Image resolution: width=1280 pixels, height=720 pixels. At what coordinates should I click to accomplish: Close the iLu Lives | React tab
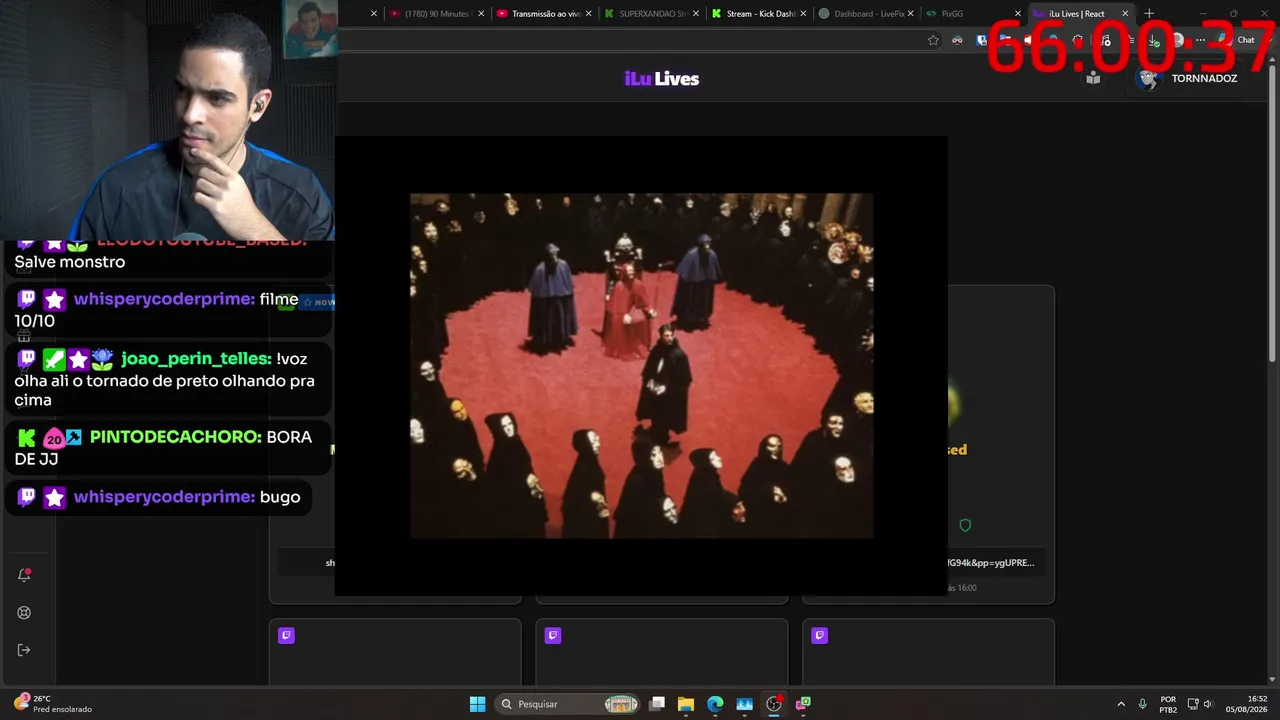point(1125,14)
